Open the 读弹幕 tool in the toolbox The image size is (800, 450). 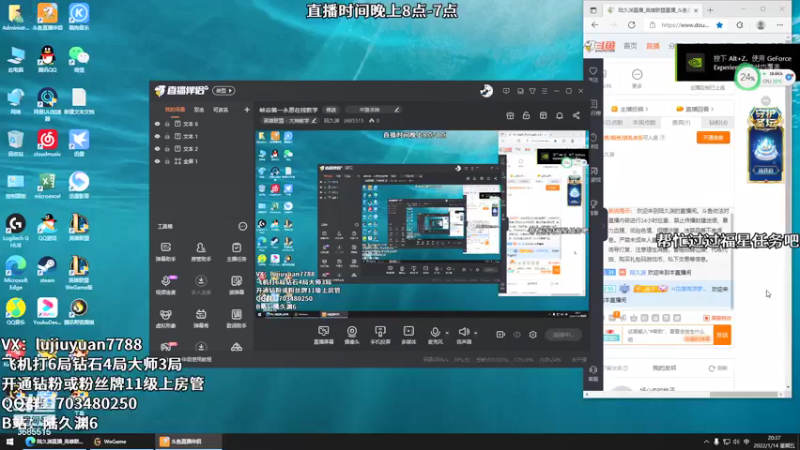click(236, 285)
